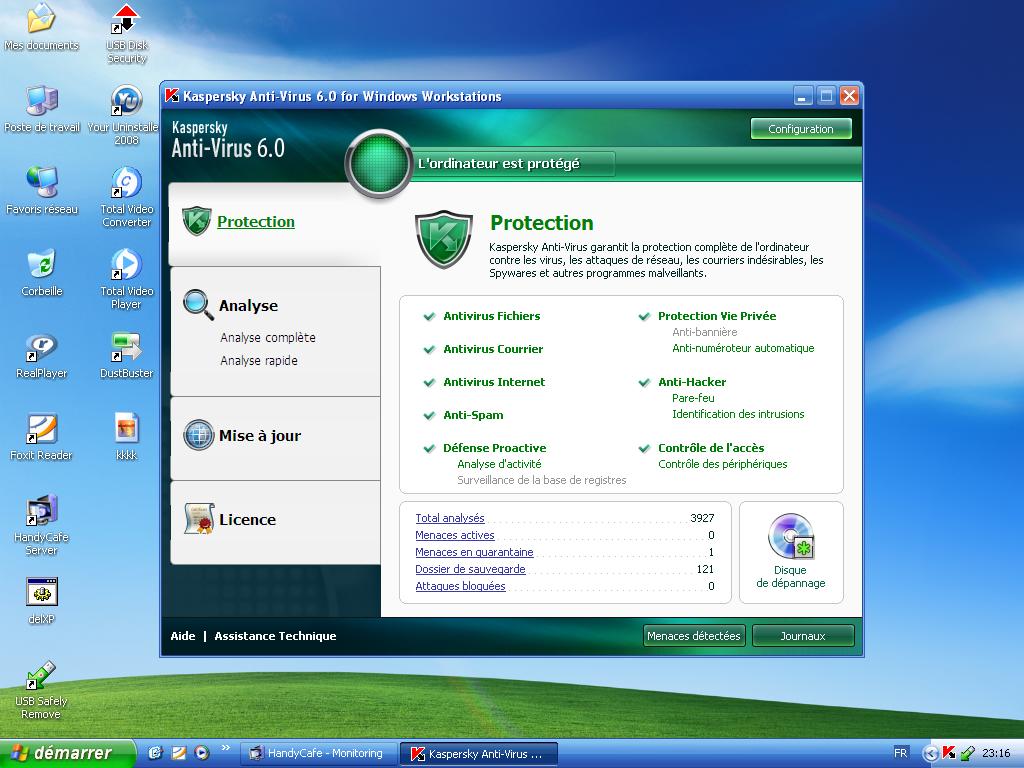Click FR language indicator in taskbar
1024x768 pixels.
(901, 753)
